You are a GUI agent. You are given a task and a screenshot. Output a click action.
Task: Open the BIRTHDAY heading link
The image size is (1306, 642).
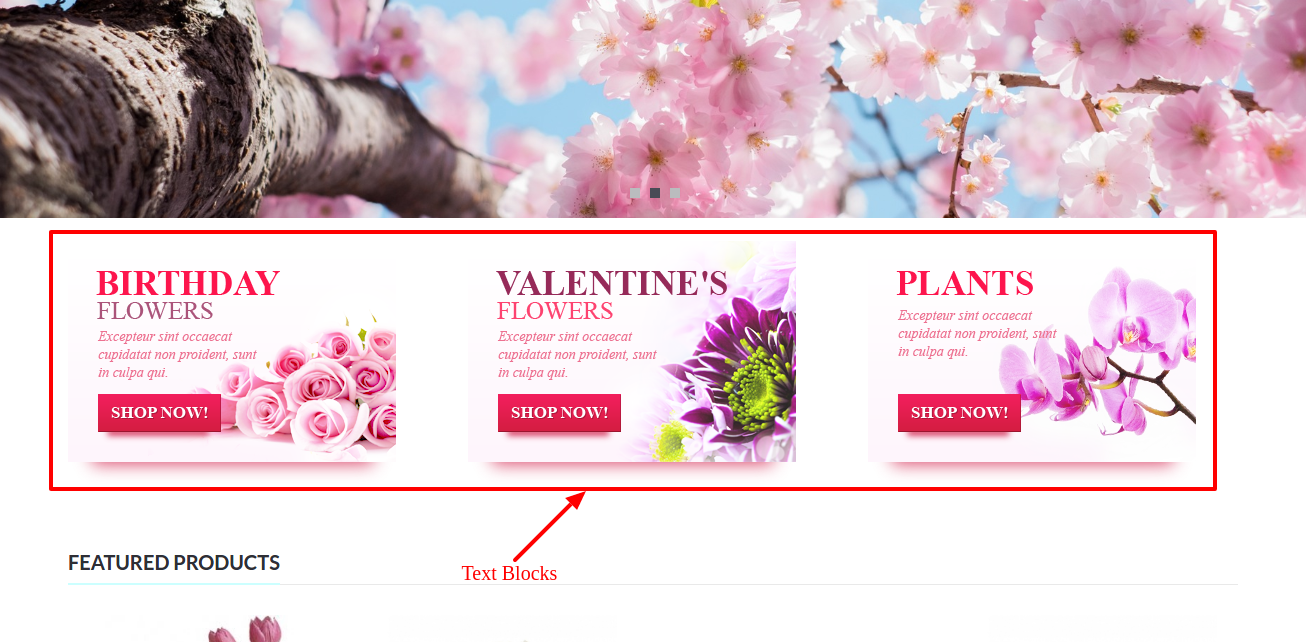(x=188, y=283)
